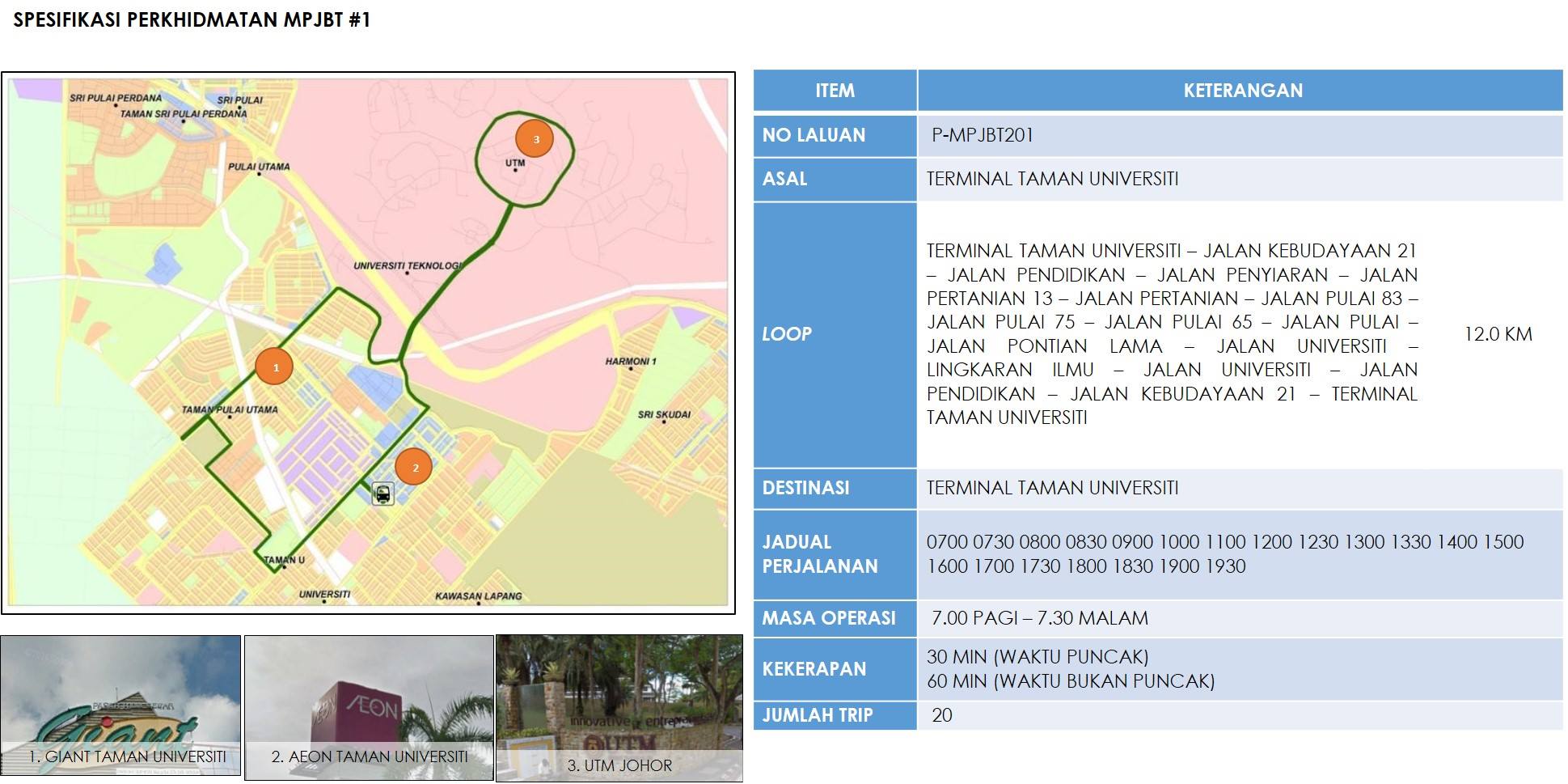Open the UTM Johor photo
This screenshot has height=784, width=1568.
(619, 708)
